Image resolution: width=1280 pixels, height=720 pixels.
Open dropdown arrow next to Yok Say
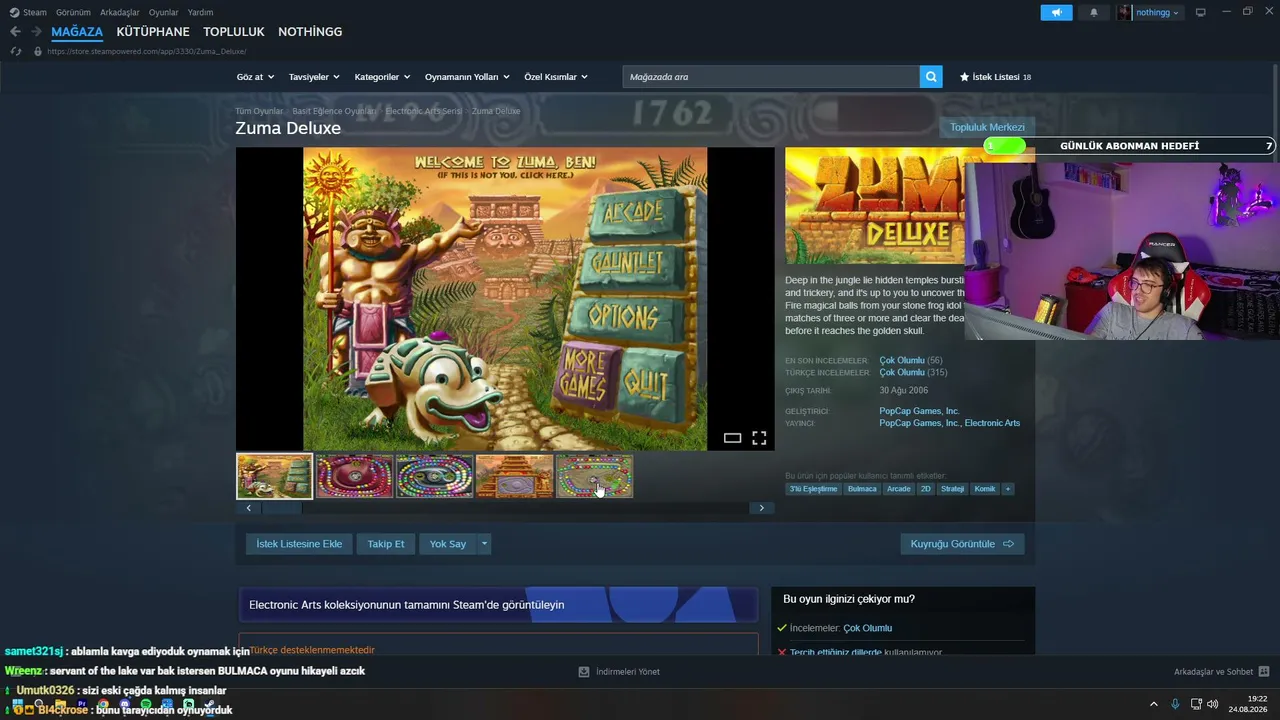click(x=484, y=544)
